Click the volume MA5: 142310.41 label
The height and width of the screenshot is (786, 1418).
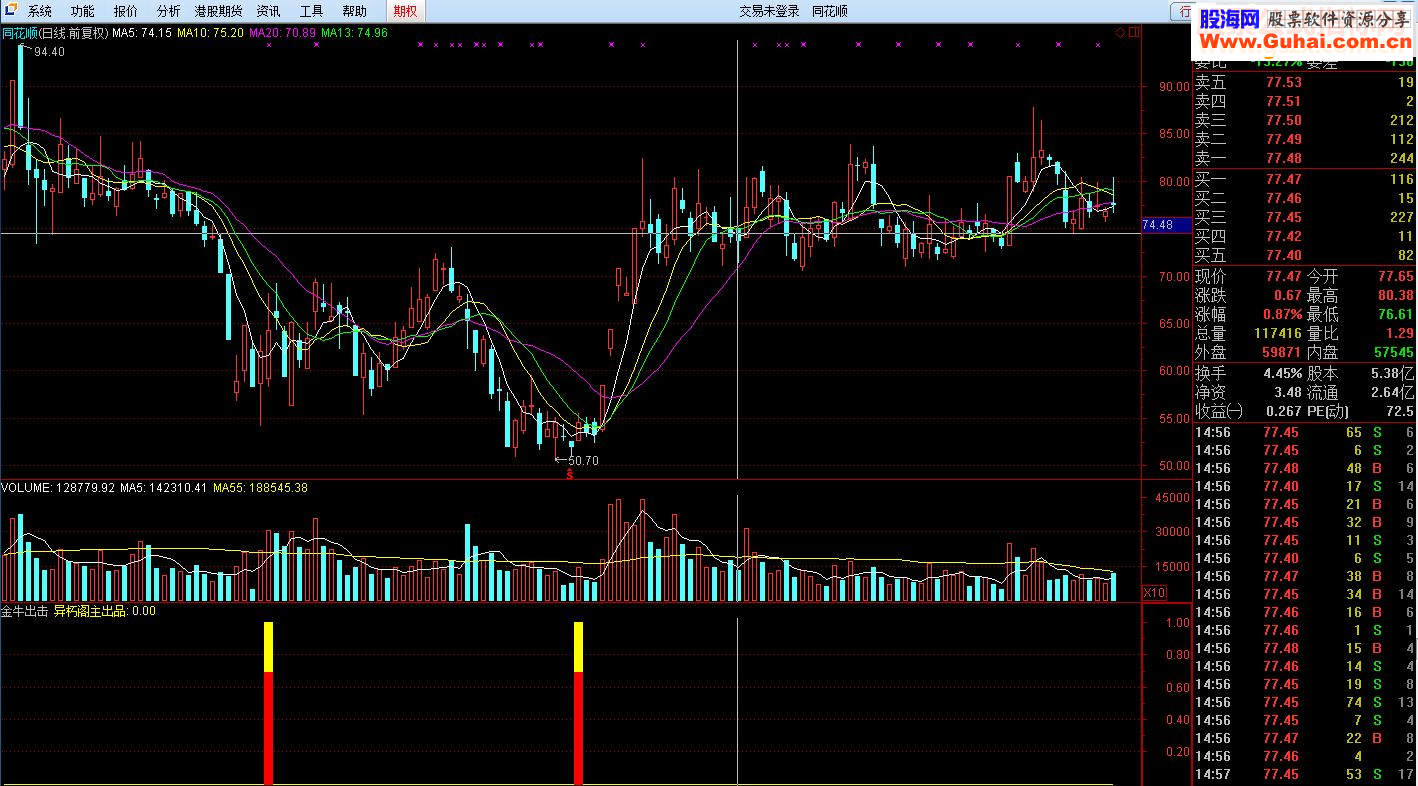coord(164,488)
